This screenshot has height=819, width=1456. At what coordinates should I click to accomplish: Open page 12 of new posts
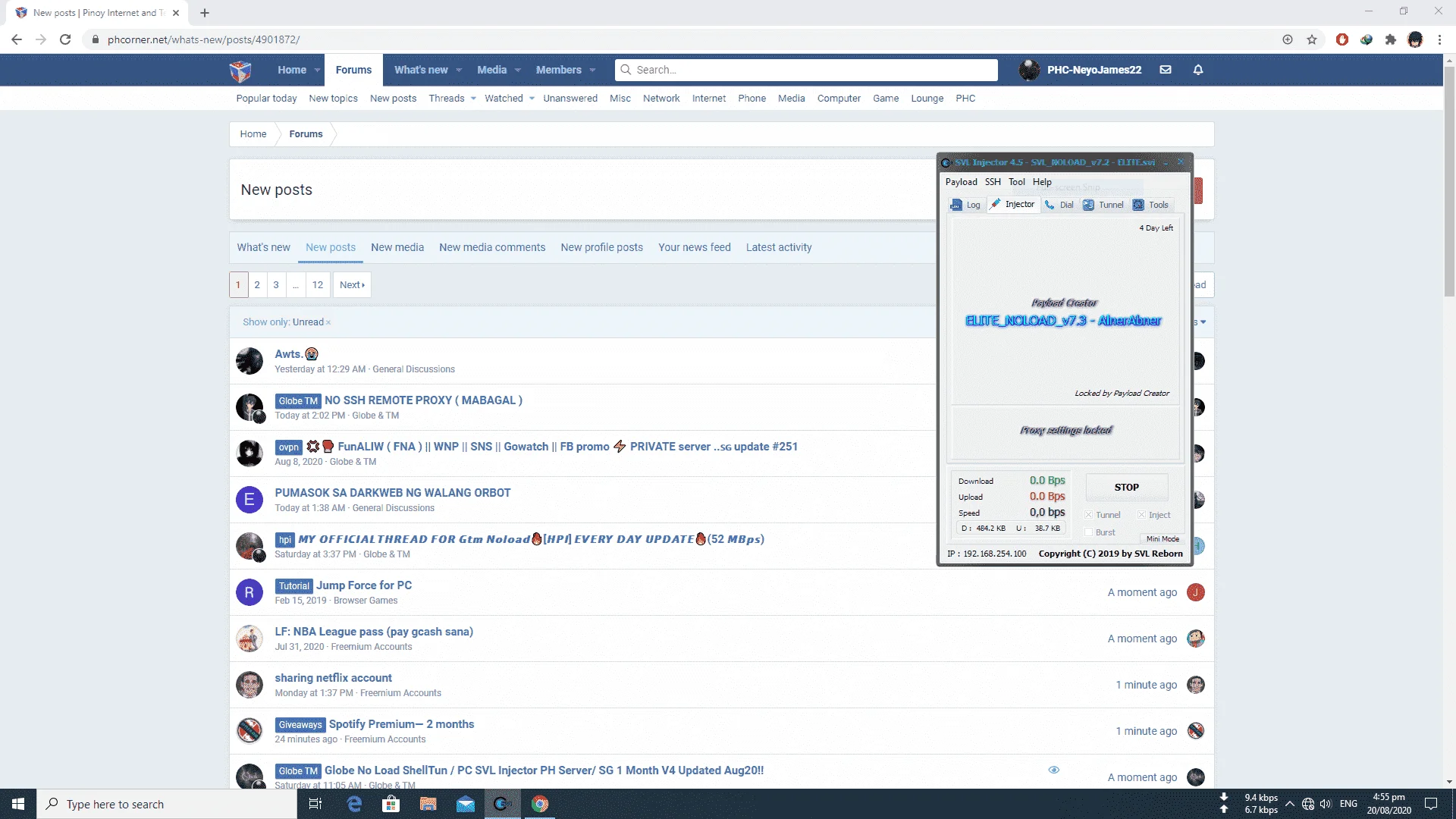(x=318, y=285)
